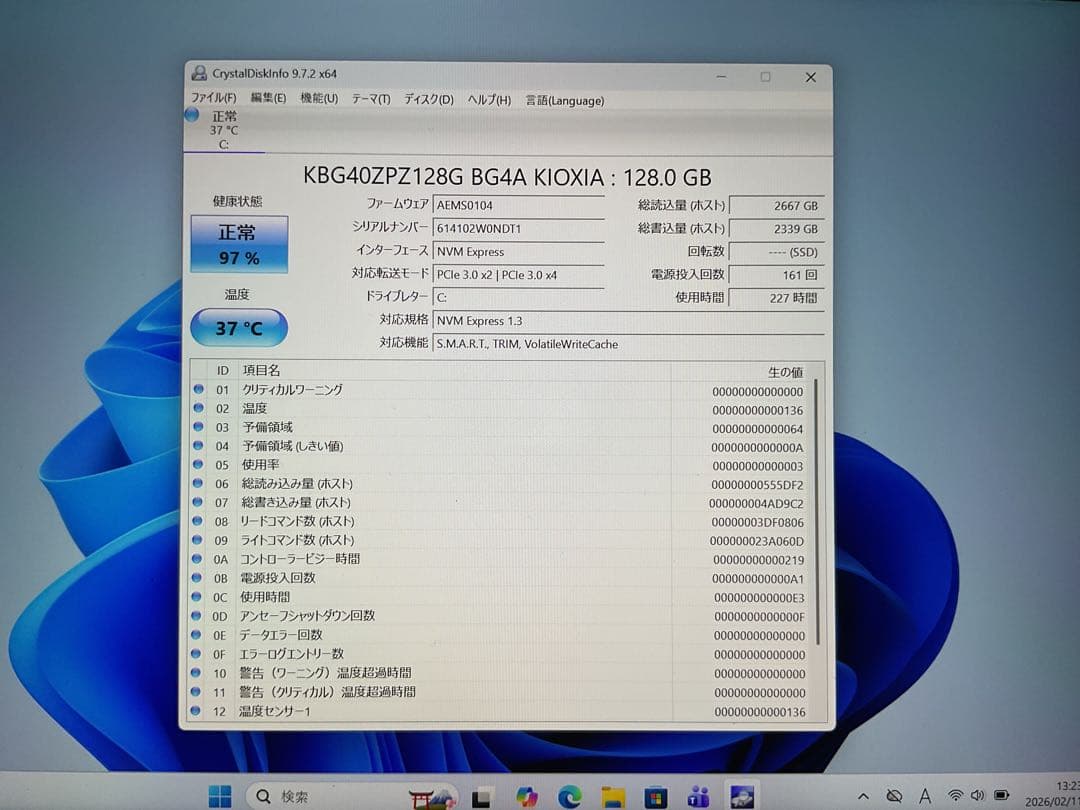The image size is (1080, 810).
Task: Click the status dot of row 05 使用率
Action: 198,465
